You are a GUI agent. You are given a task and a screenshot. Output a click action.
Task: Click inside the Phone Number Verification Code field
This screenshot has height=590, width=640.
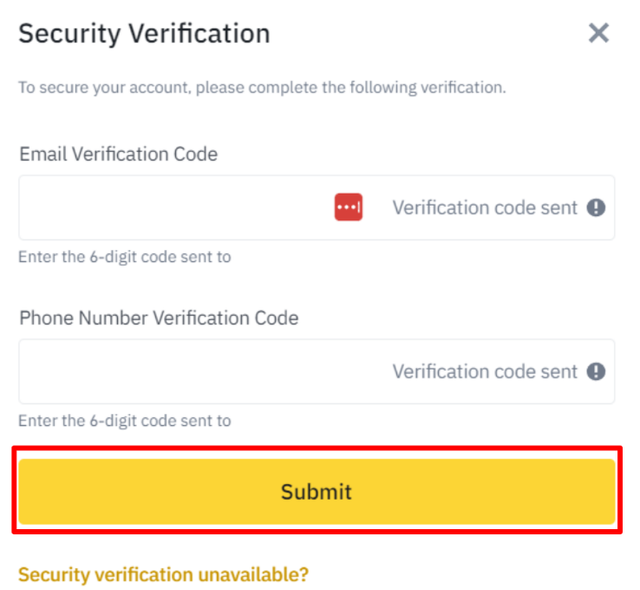tap(317, 371)
